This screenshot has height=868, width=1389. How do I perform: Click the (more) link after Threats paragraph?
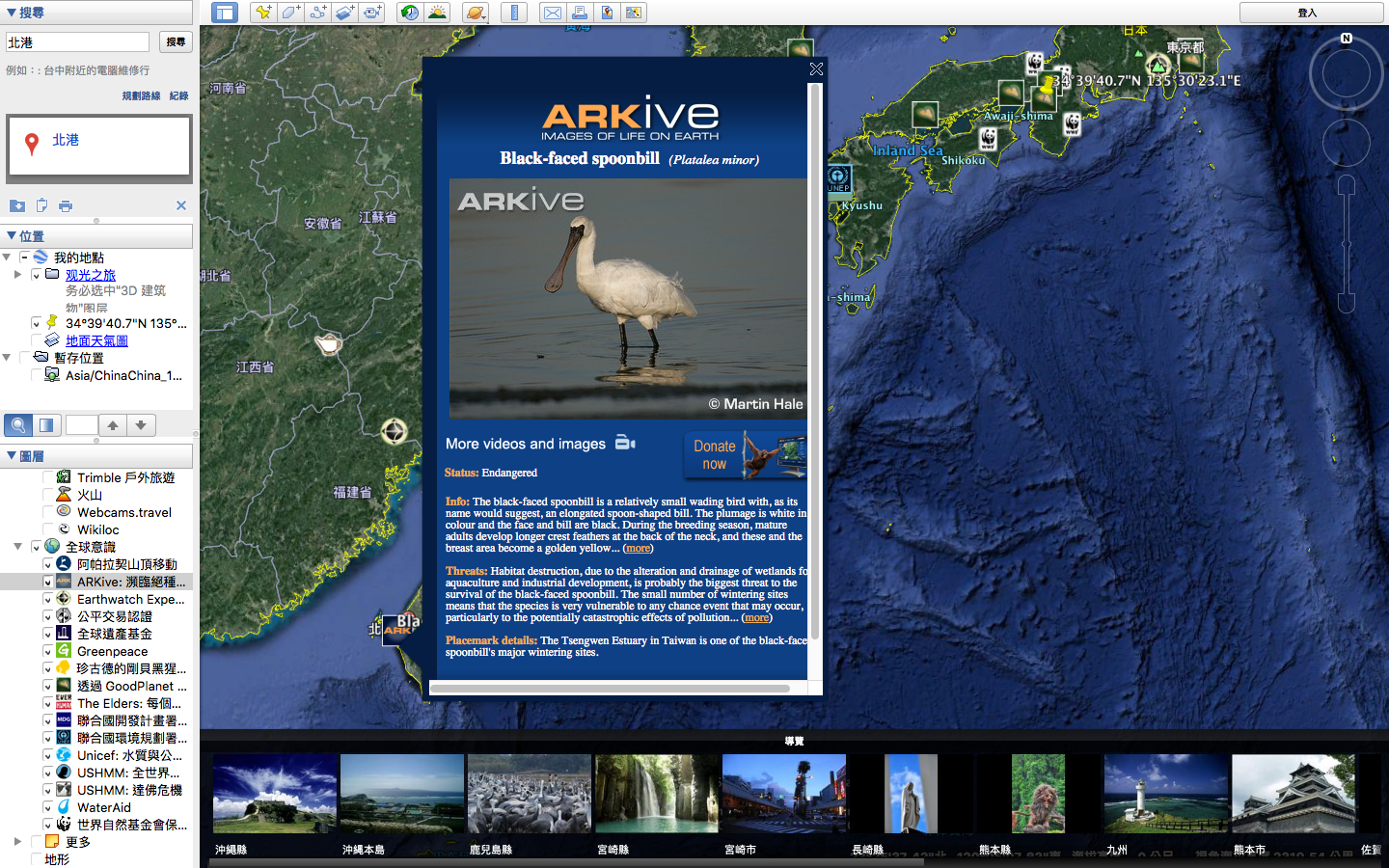tap(757, 617)
